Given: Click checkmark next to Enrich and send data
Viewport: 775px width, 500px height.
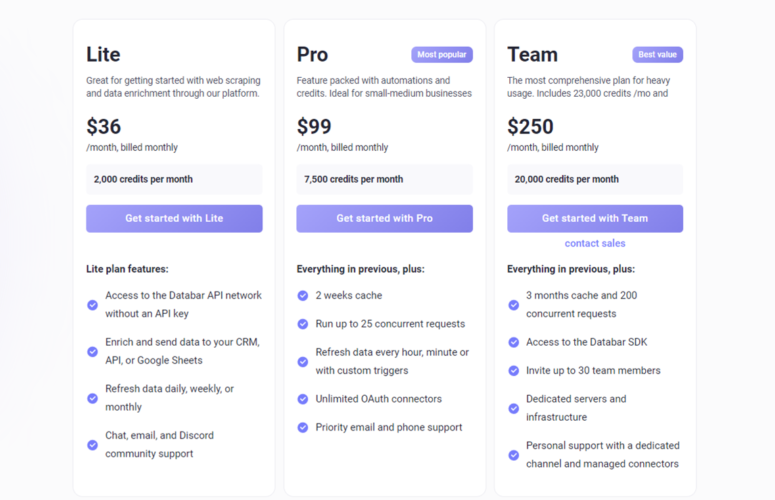Looking at the screenshot, I should point(92,351).
